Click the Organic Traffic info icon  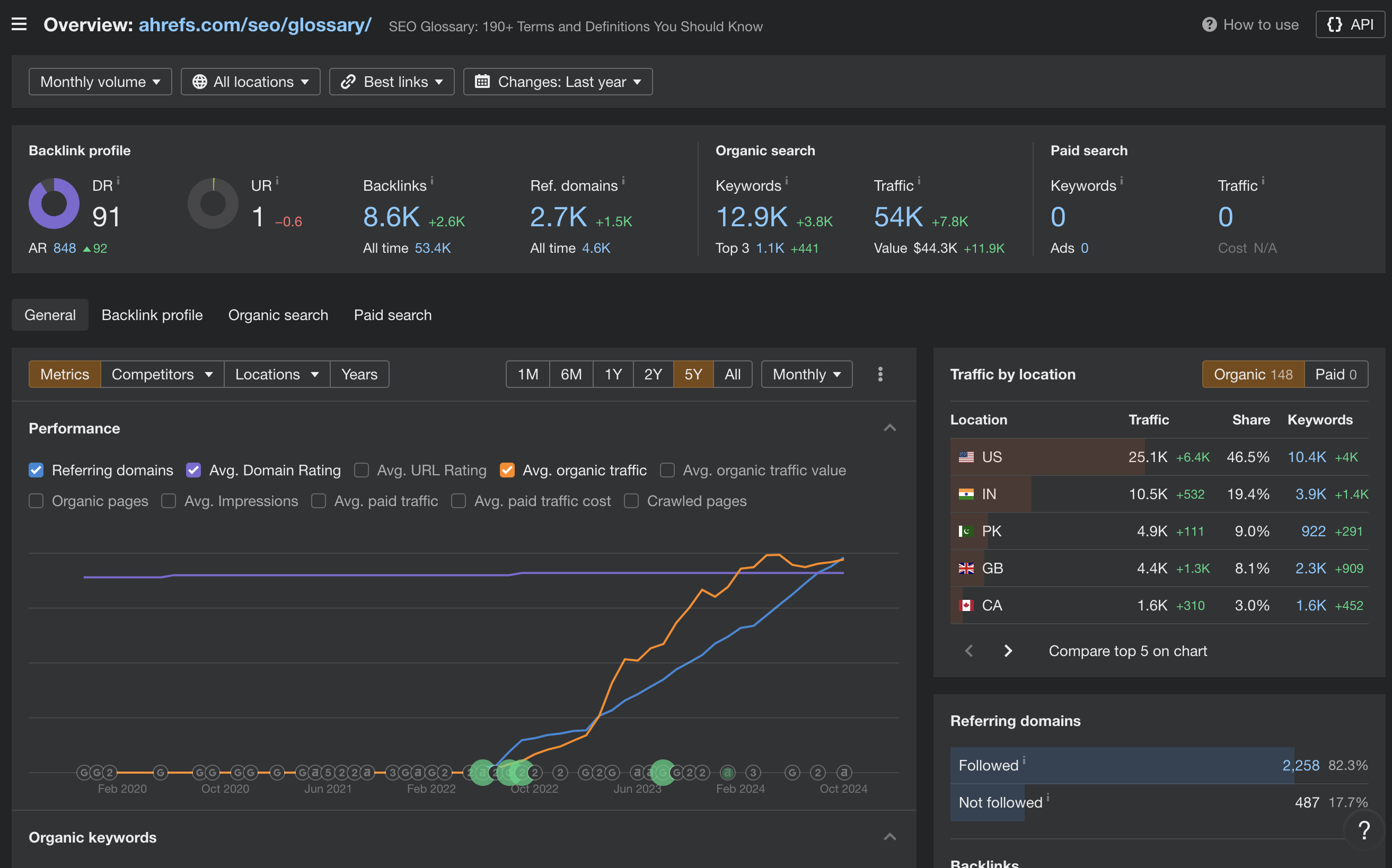click(x=919, y=181)
